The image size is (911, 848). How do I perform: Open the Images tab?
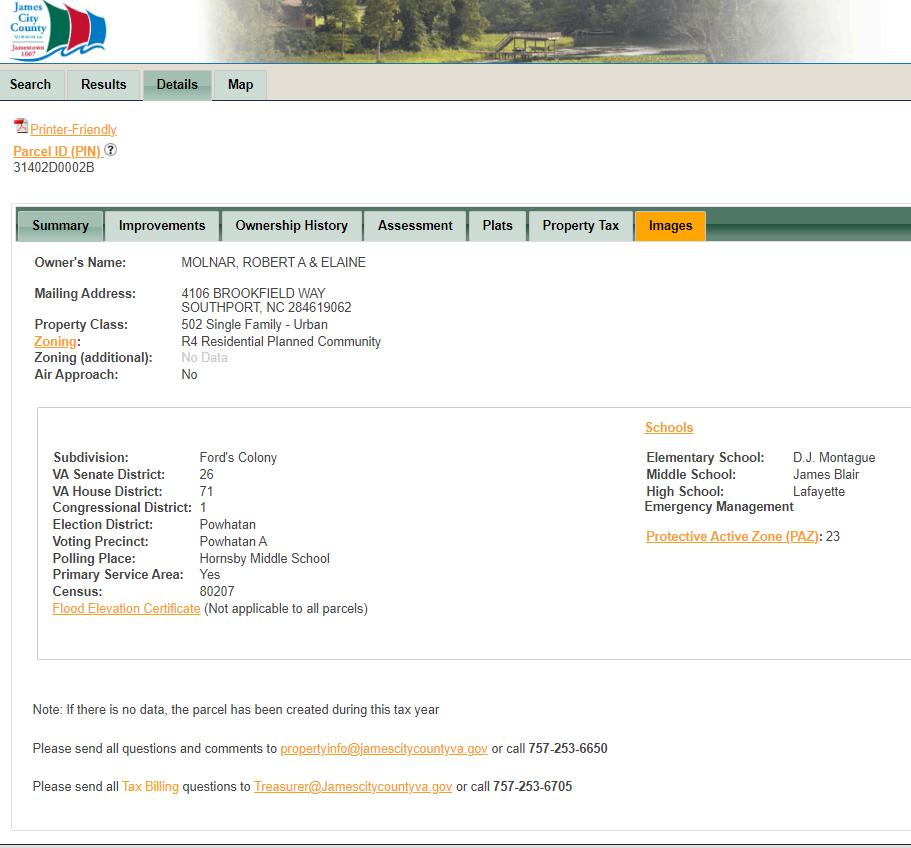click(670, 225)
